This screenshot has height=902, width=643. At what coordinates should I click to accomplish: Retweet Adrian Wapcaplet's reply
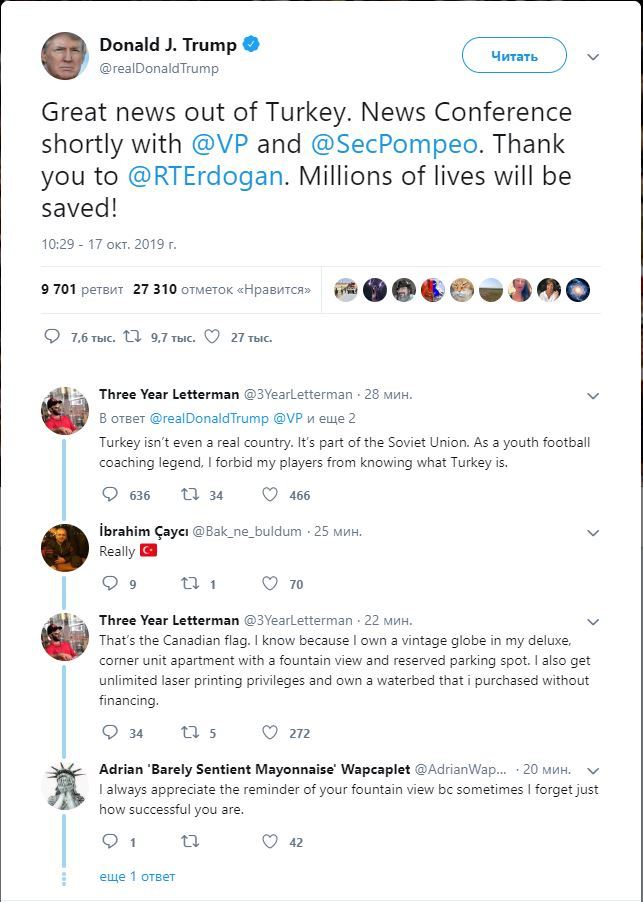pos(189,841)
